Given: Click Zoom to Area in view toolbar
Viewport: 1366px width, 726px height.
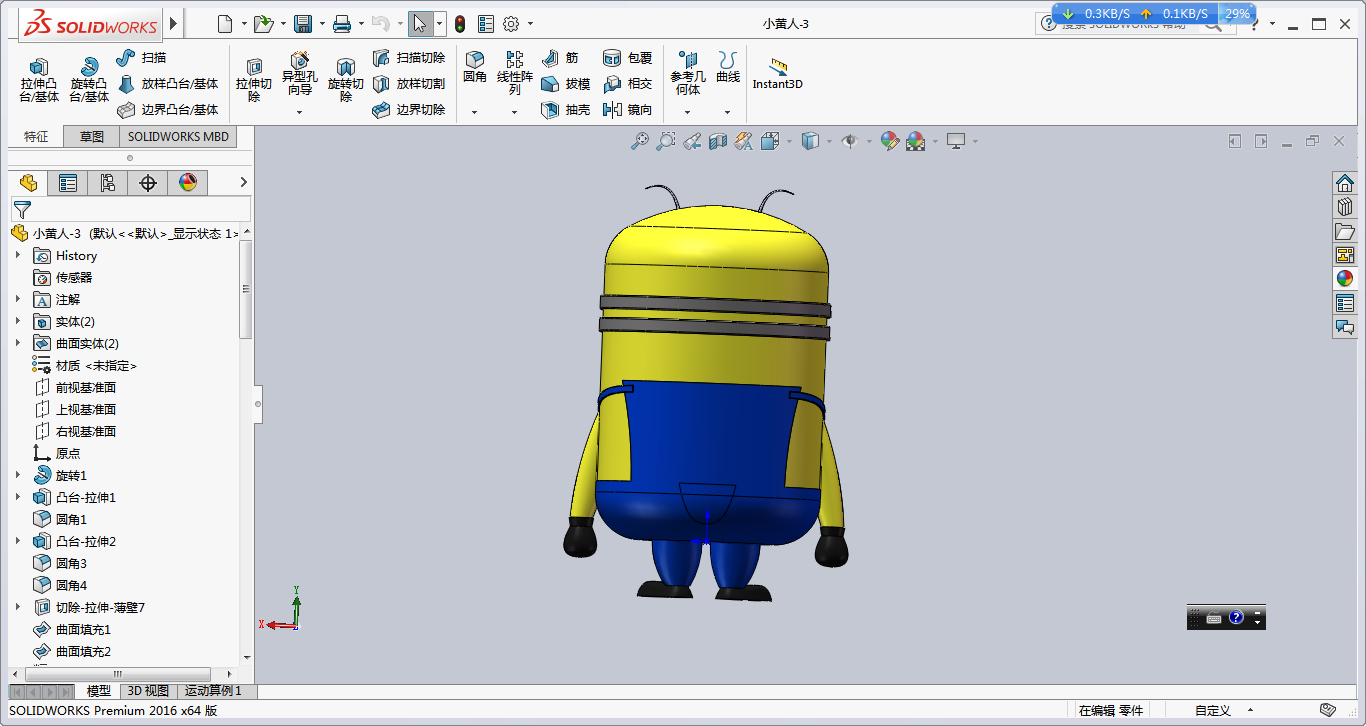Looking at the screenshot, I should pos(666,142).
